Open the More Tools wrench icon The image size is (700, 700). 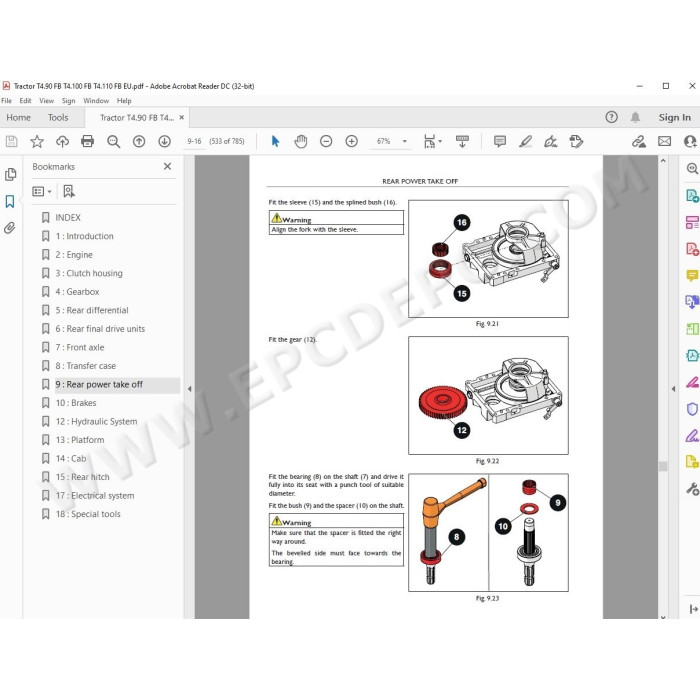click(x=692, y=489)
